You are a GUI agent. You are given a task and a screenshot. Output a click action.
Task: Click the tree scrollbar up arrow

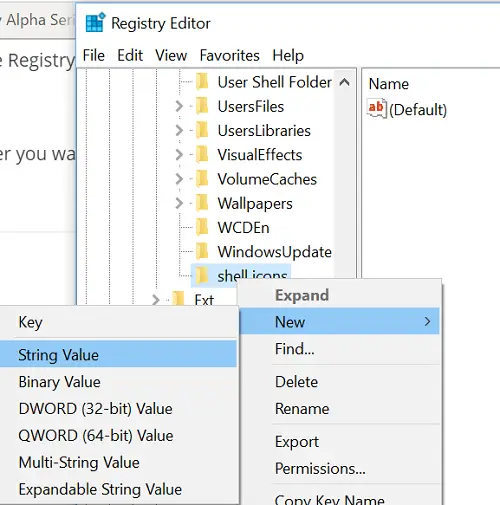click(344, 82)
